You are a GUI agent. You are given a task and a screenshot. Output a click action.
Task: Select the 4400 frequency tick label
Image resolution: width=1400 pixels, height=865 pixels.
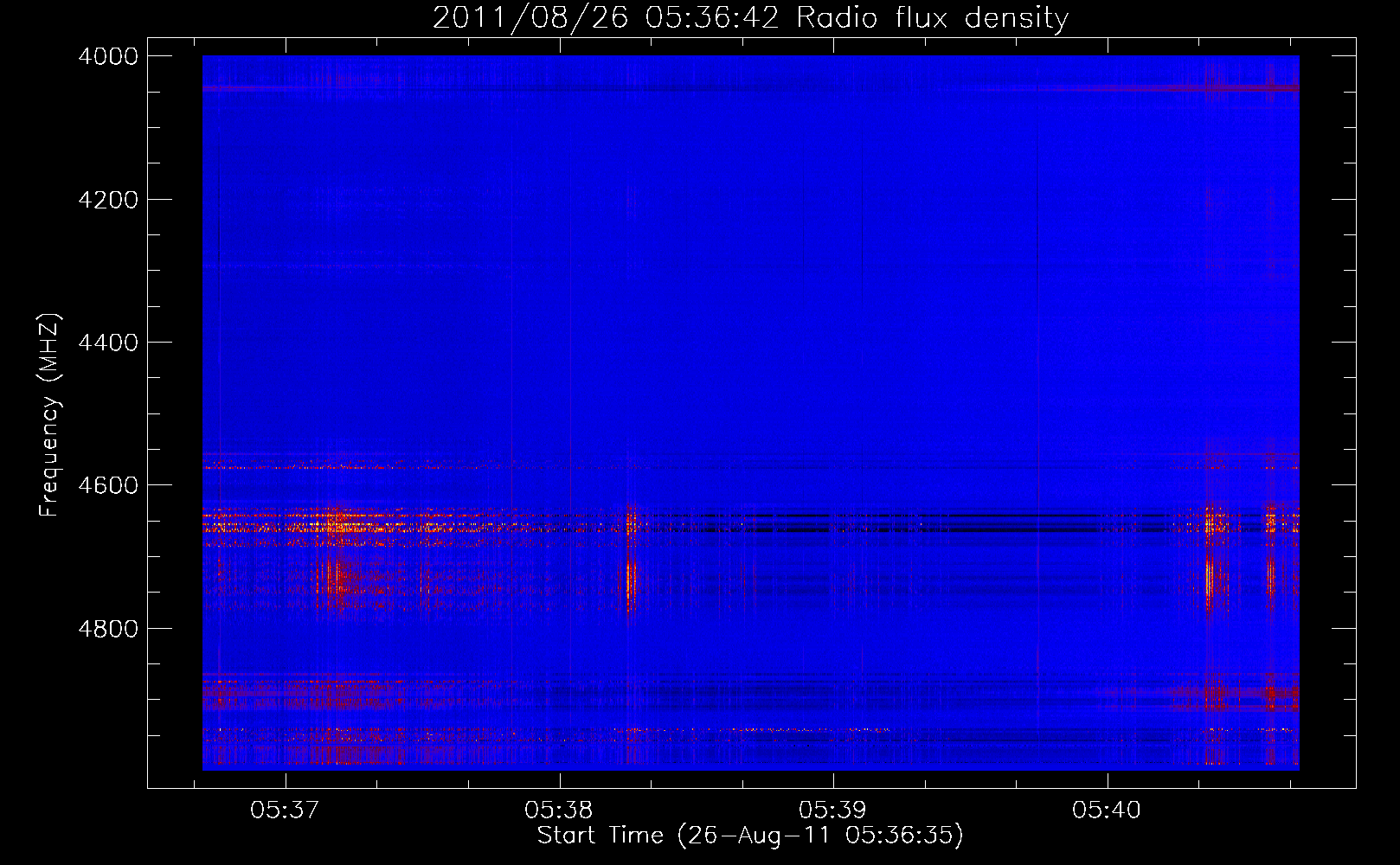click(108, 343)
